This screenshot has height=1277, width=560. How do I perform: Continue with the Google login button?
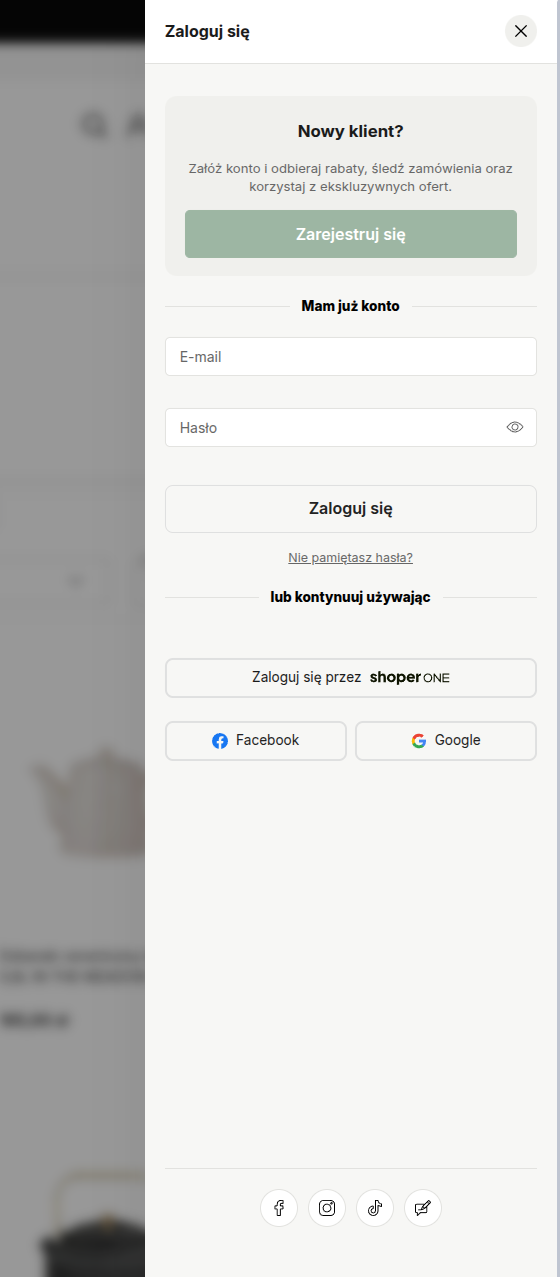tap(446, 741)
